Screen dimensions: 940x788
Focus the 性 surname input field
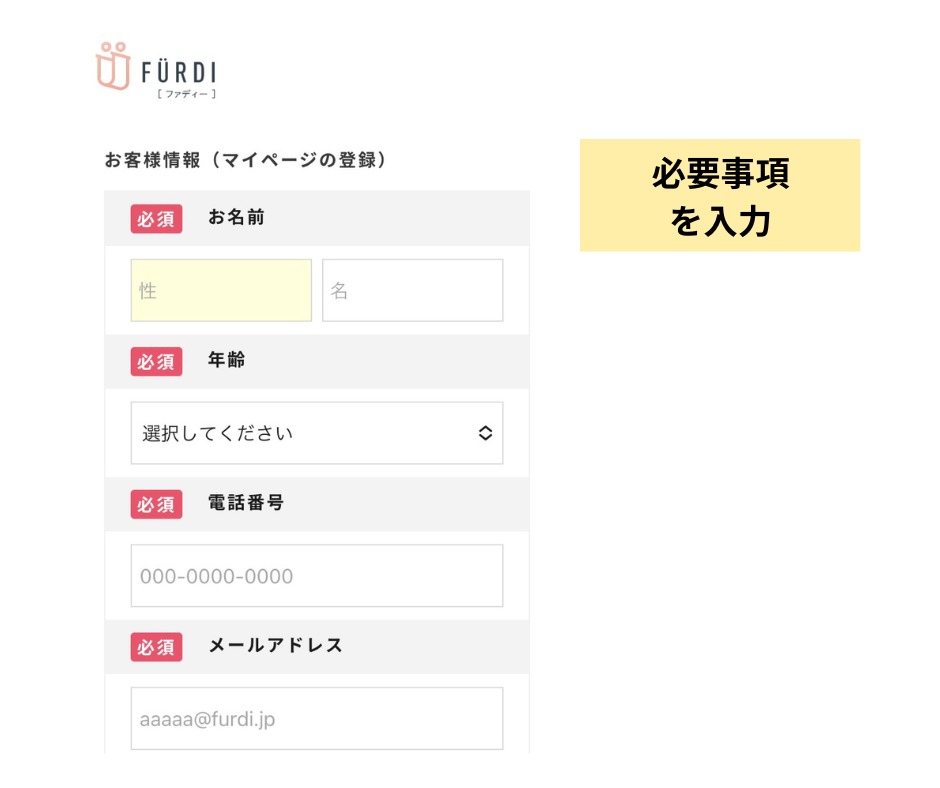(x=221, y=290)
